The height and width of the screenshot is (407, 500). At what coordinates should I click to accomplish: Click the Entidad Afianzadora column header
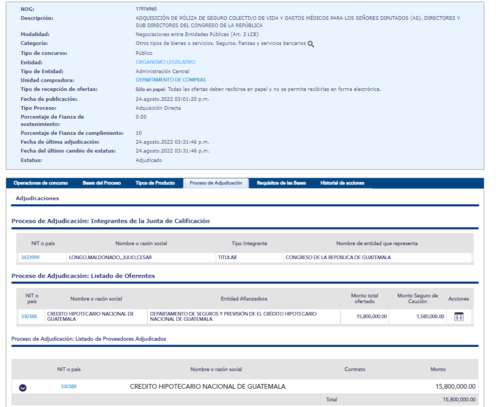click(244, 299)
